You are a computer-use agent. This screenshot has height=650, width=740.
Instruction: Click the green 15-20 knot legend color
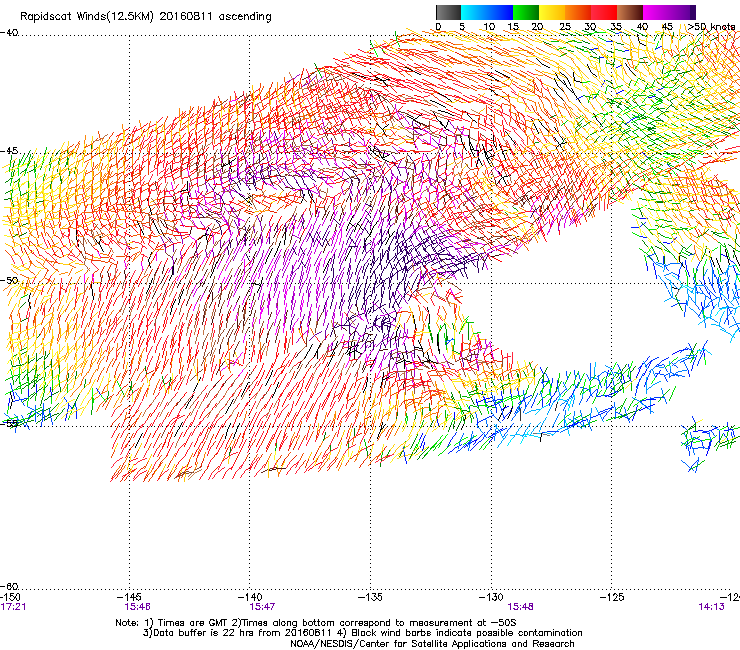coord(526,12)
